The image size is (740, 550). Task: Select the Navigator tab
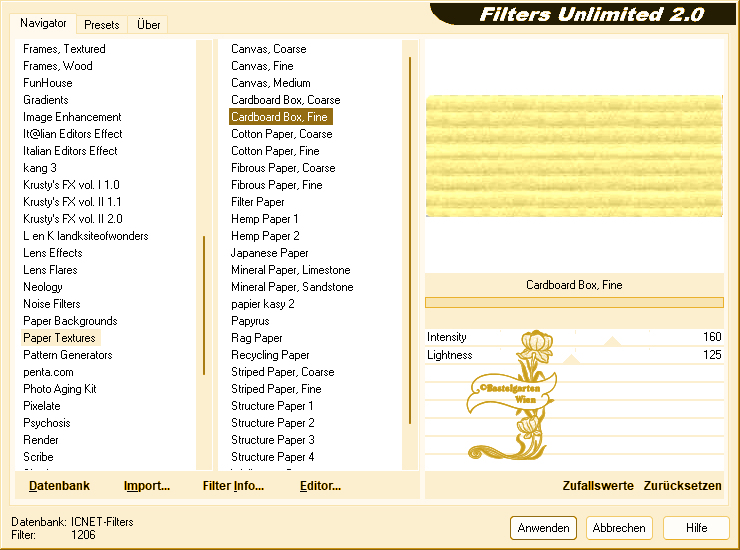click(43, 23)
